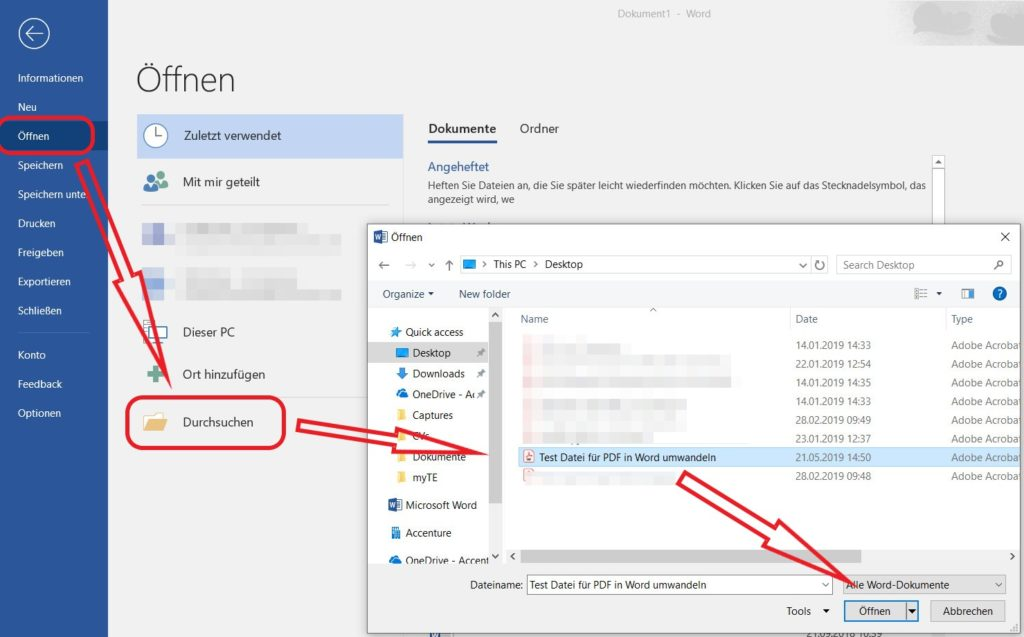Close the Öffnen file dialog
The width and height of the screenshot is (1024, 637).
pos(1005,237)
